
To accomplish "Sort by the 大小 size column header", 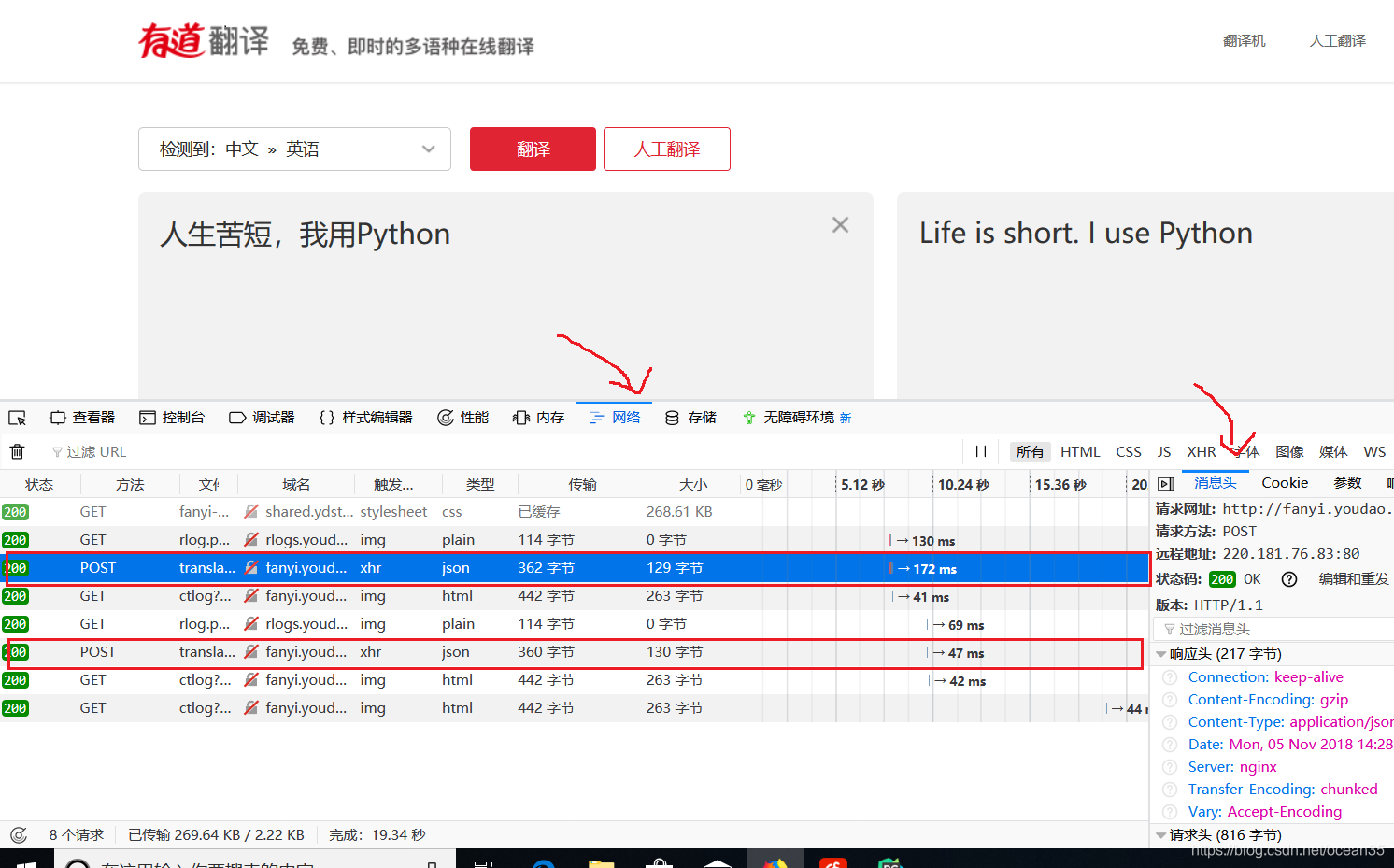I will tap(692, 484).
